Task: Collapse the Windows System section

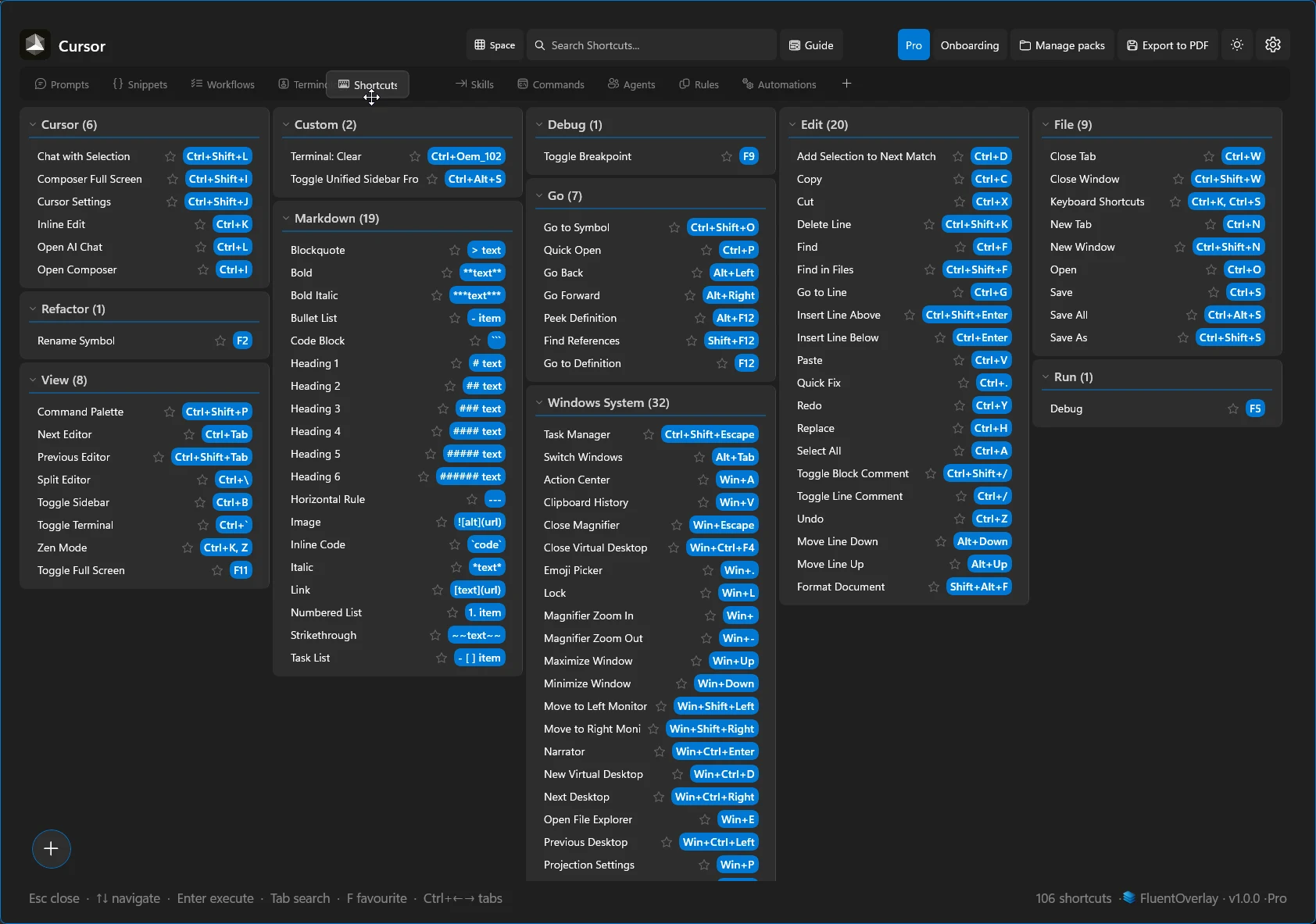Action: pos(540,402)
